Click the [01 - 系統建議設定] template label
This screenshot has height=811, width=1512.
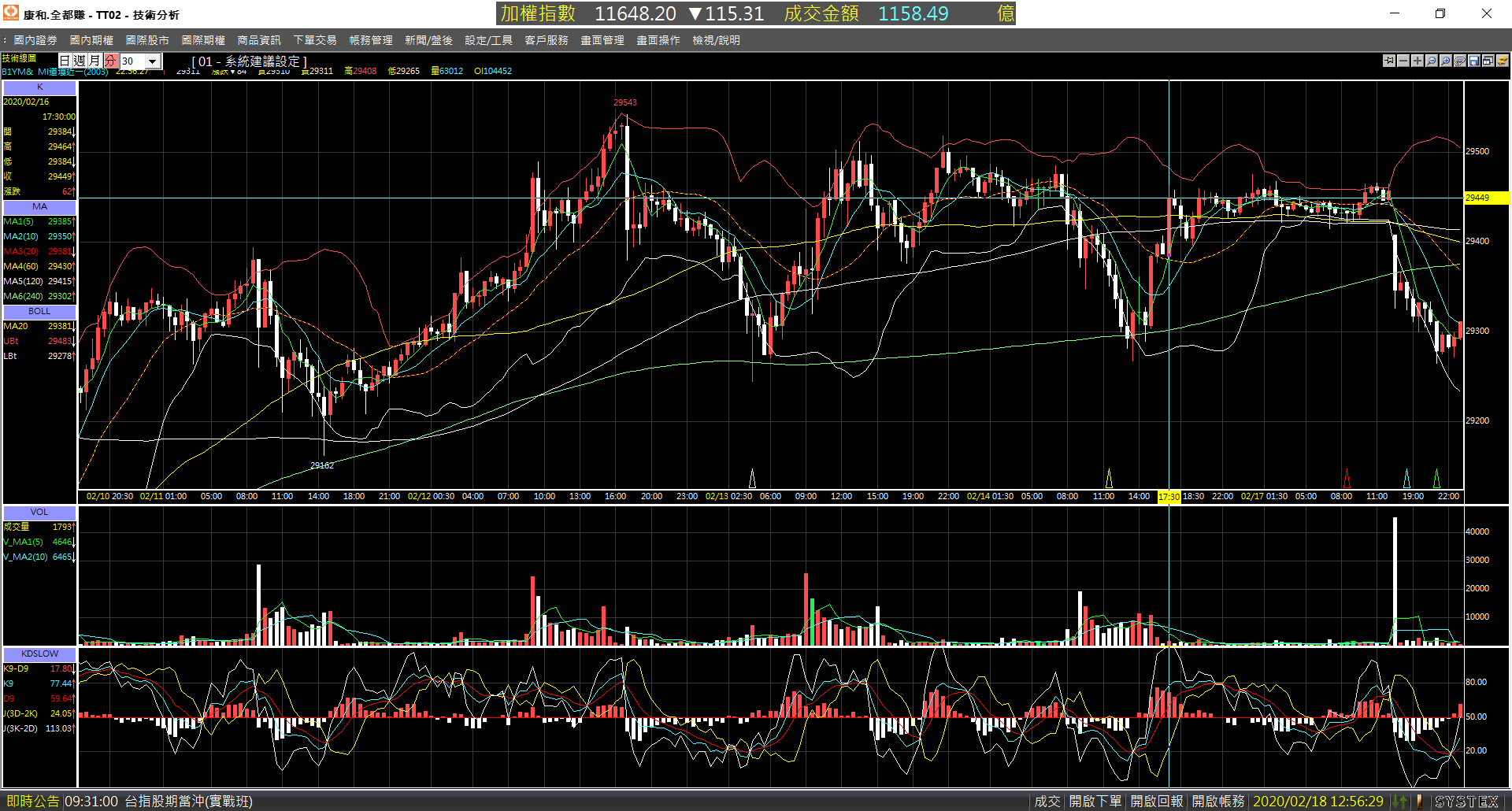click(x=249, y=61)
